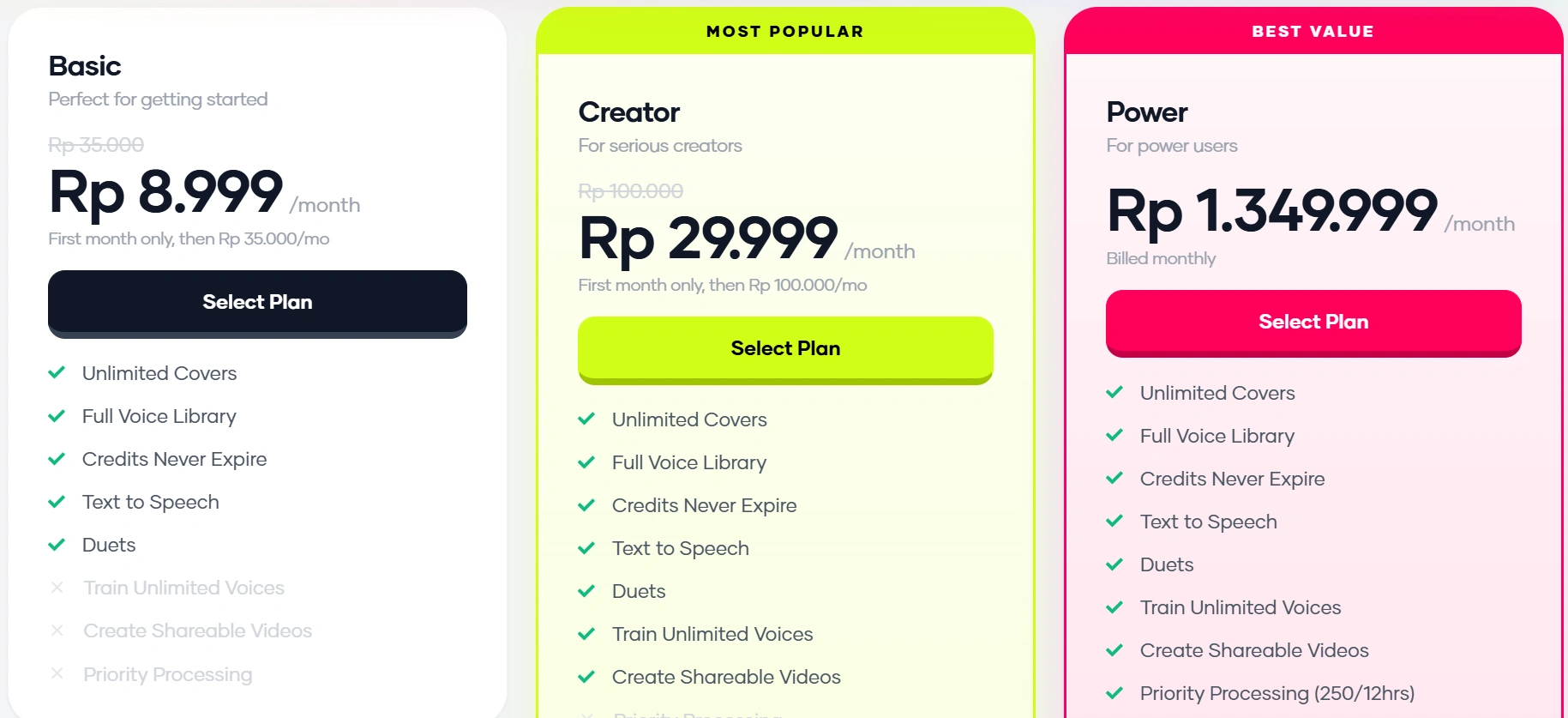Click the Rp 29.999 Creator price
Image resolution: width=1568 pixels, height=718 pixels.
point(708,238)
